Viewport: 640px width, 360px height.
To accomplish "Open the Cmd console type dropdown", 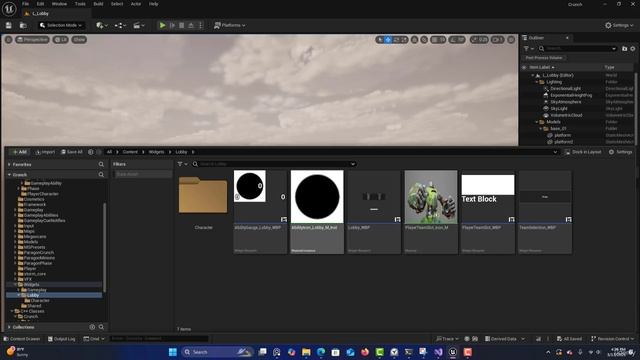I will [94, 339].
